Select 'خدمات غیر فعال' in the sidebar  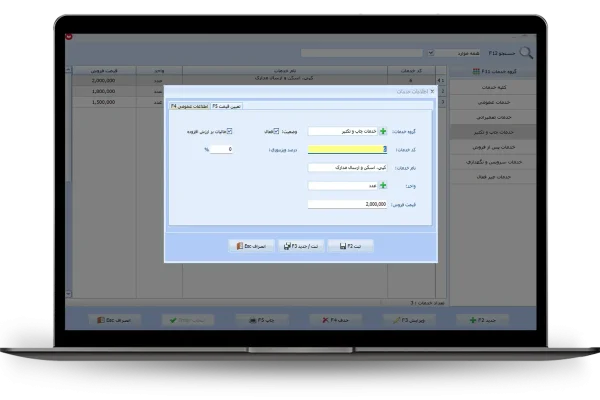(493, 177)
